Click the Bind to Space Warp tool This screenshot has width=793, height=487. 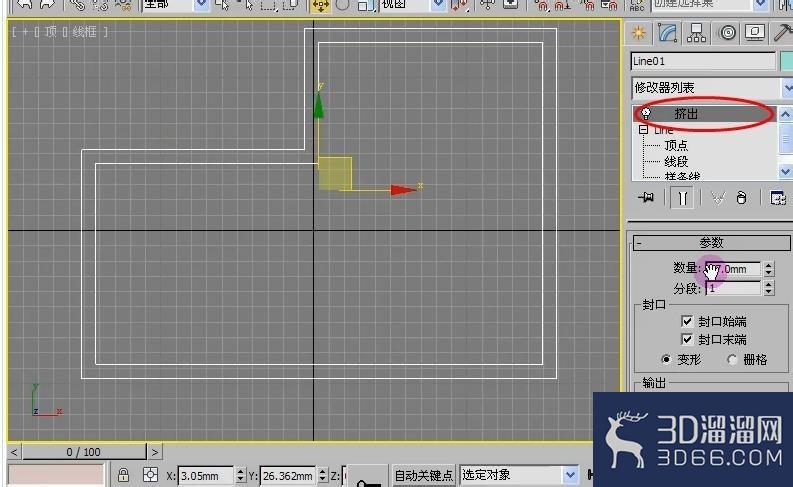pos(123,5)
